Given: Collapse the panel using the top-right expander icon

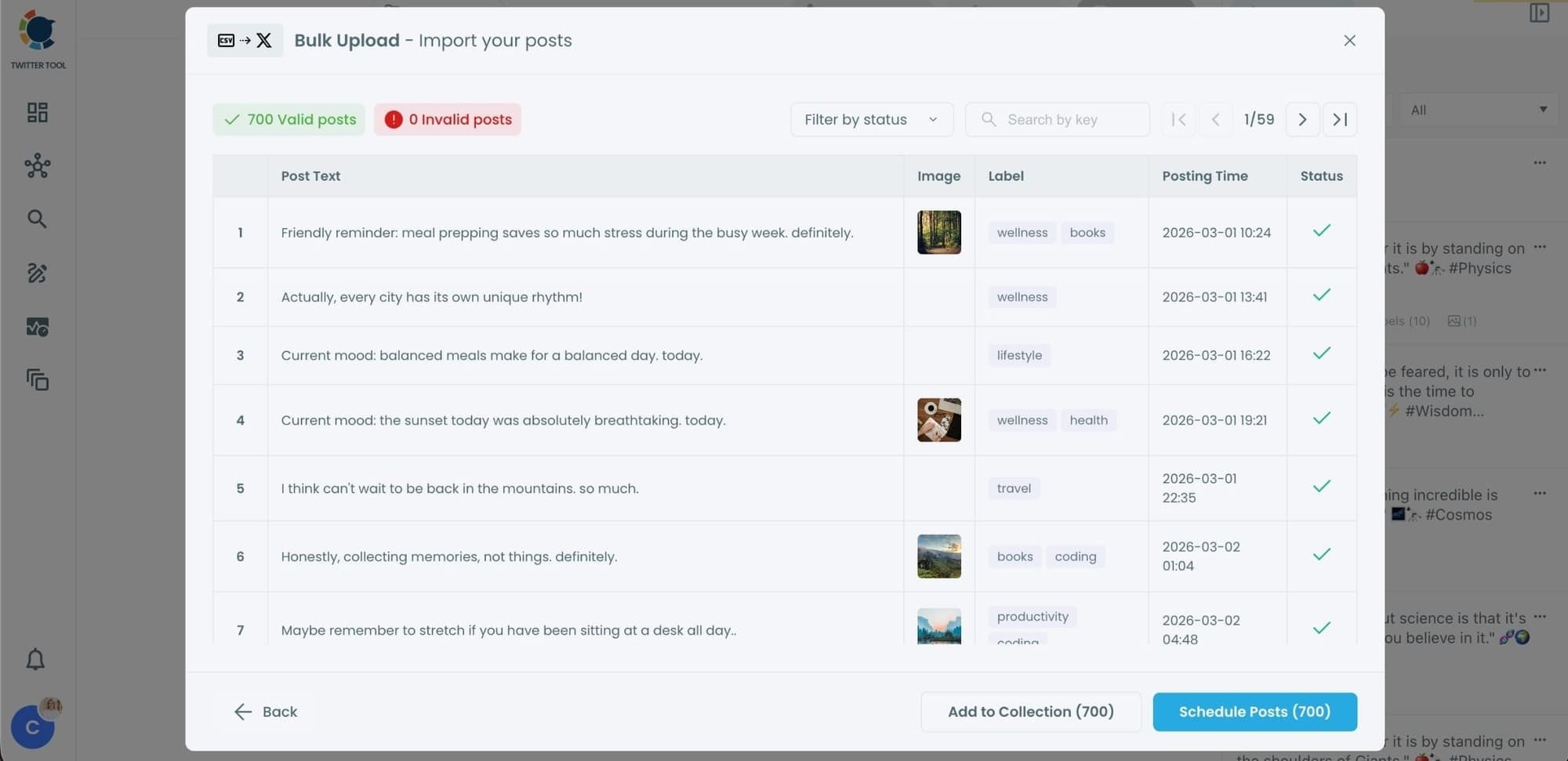Looking at the screenshot, I should (1538, 13).
